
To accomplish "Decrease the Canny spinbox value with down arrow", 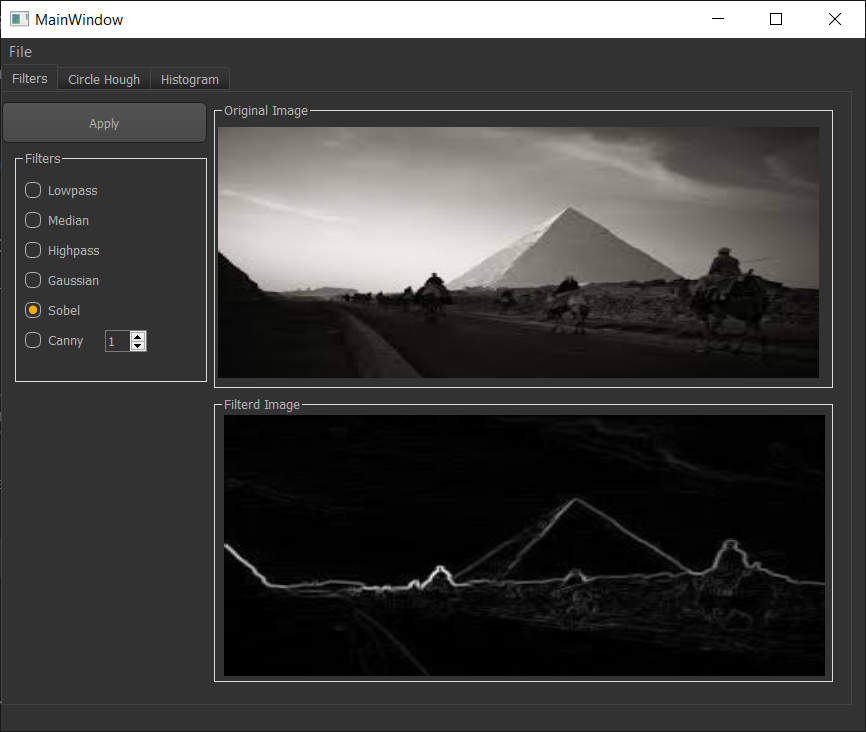I will point(138,346).
